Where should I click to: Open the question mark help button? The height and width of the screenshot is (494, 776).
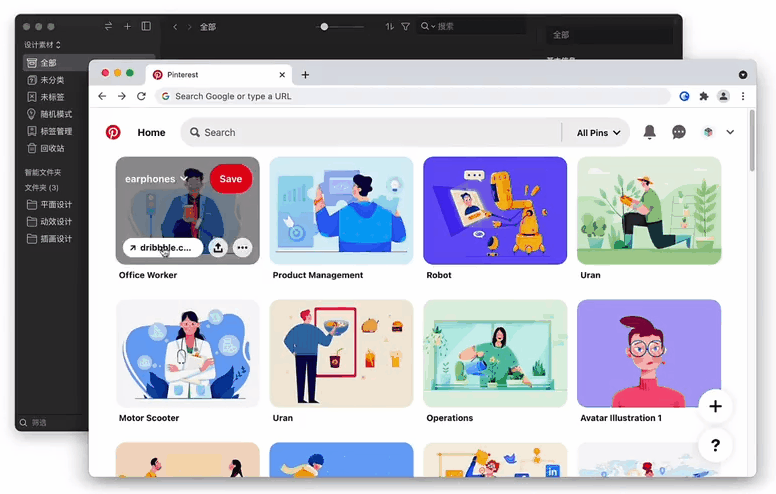pos(715,445)
